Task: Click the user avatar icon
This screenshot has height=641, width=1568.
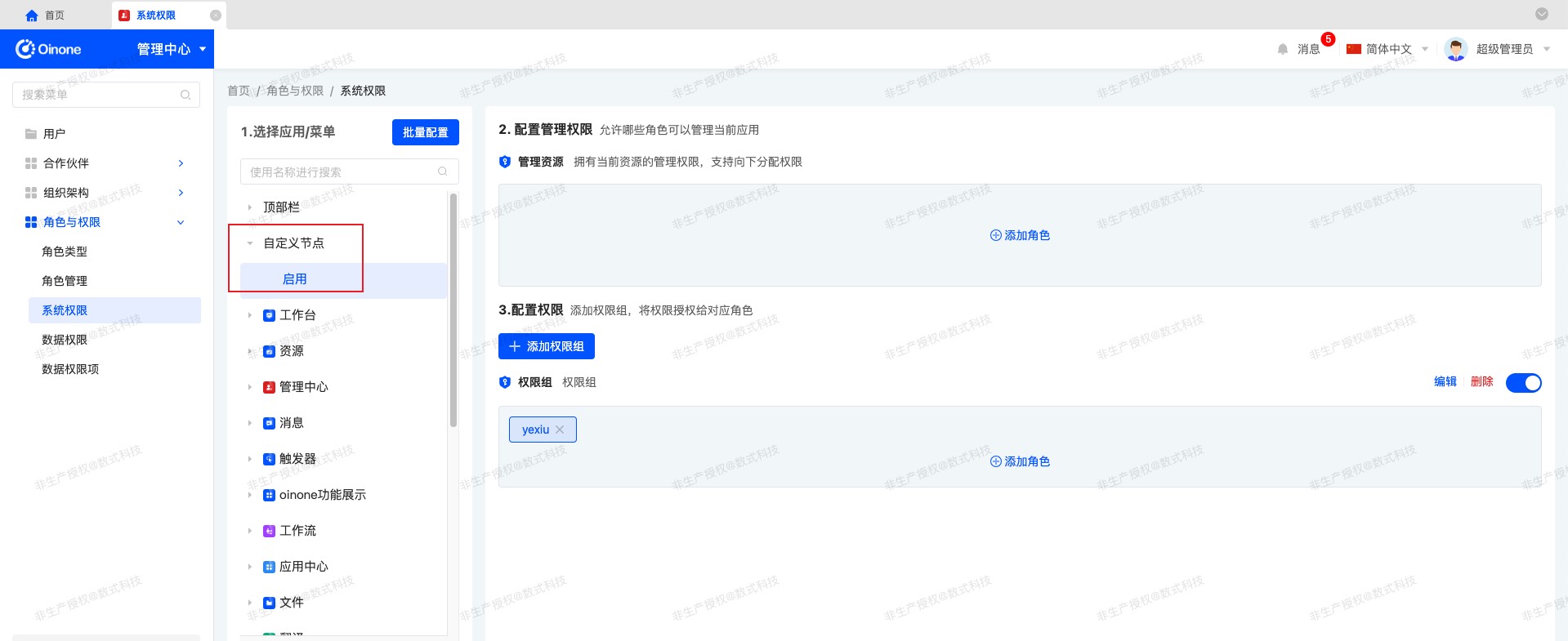Action: tap(1456, 49)
